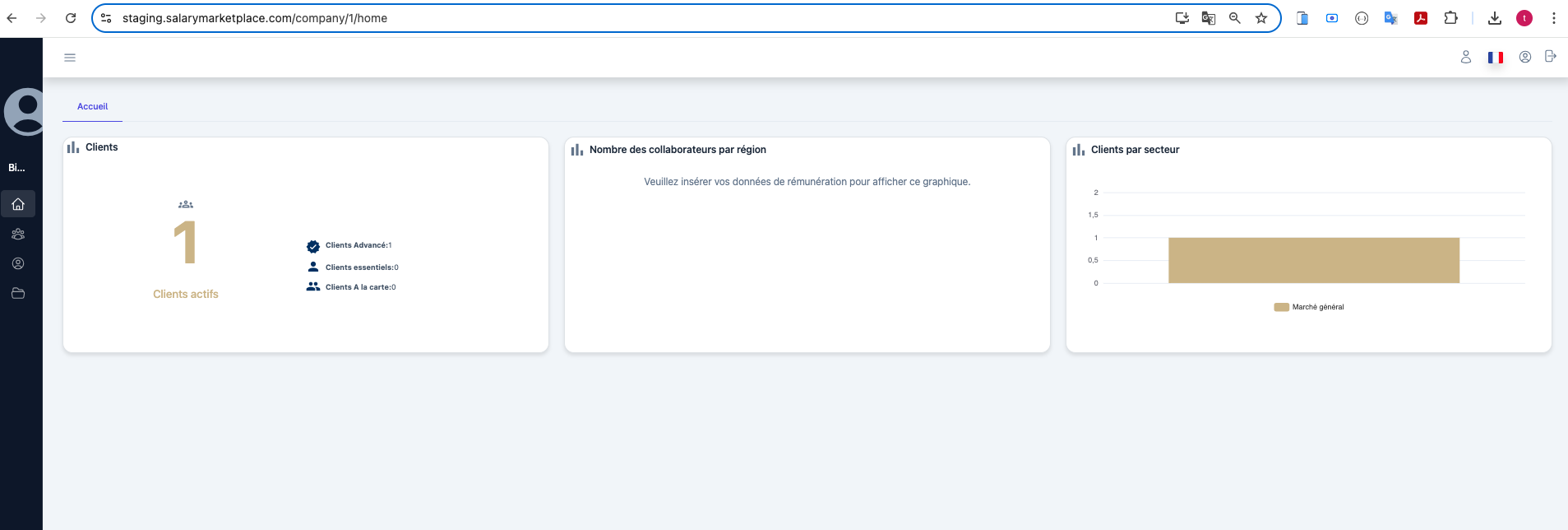Click the logout icon in header
Viewport: 1568px width, 530px height.
(1550, 57)
